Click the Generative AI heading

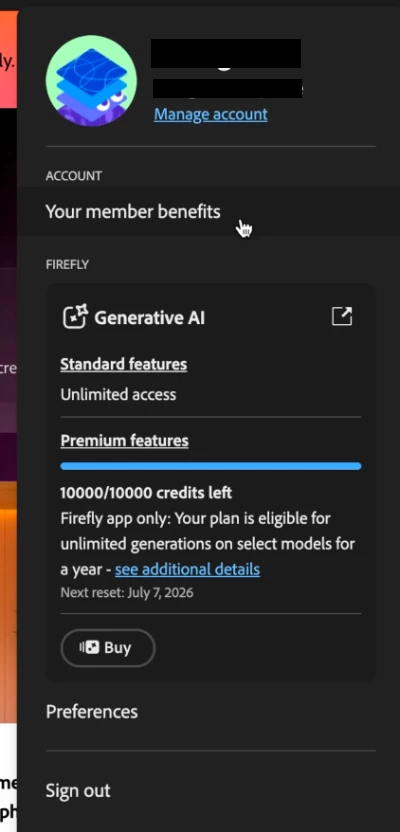150,318
